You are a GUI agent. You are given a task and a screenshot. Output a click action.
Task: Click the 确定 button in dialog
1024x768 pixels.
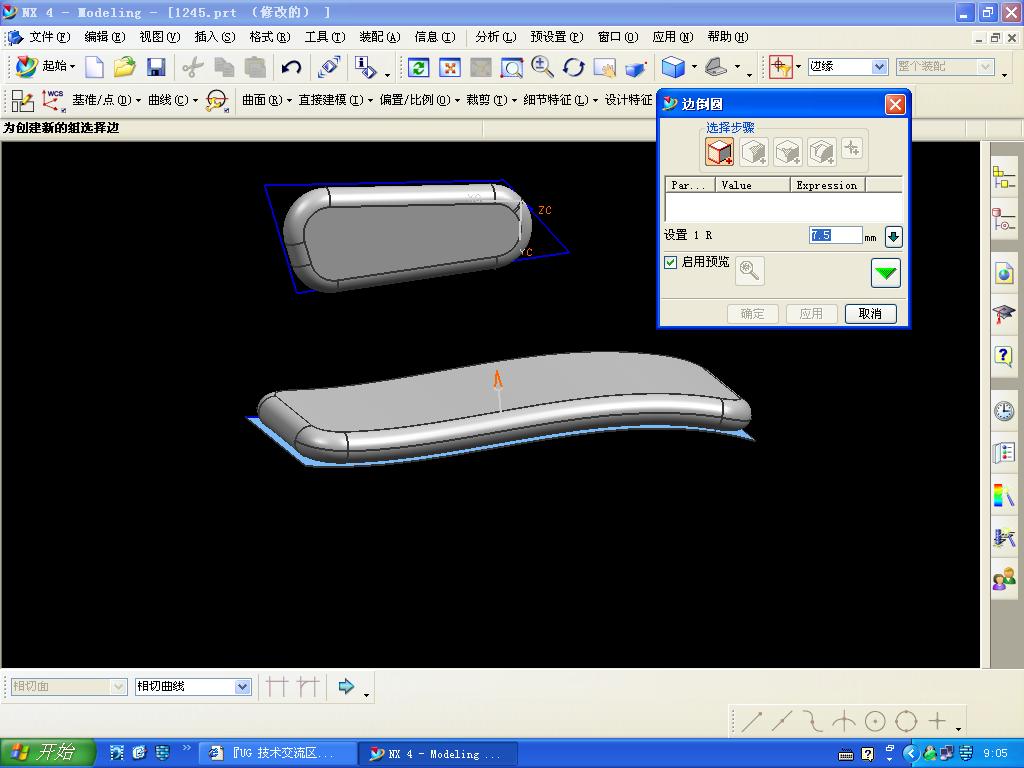pos(752,313)
